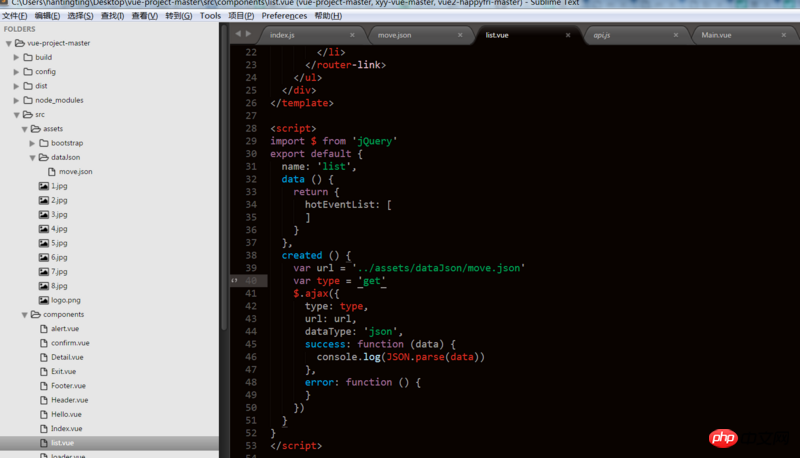Click the sidebar vertical scrollbar
This screenshot has height=458, width=800.
(224, 179)
